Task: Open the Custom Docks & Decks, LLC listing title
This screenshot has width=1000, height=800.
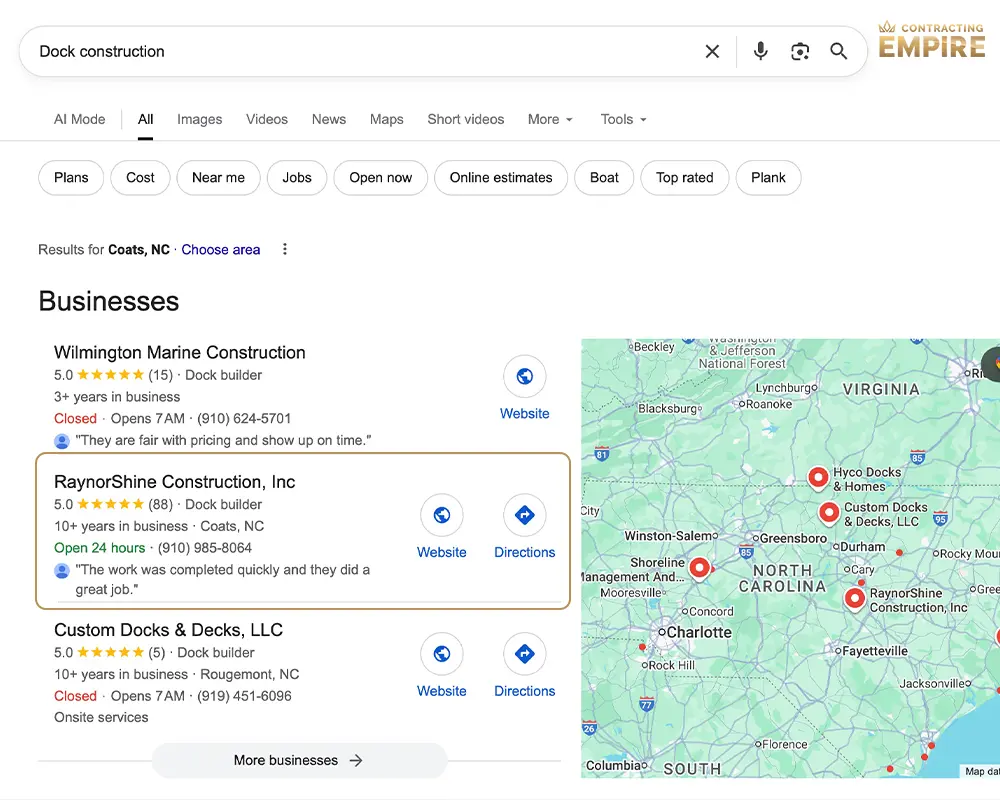Action: click(168, 630)
